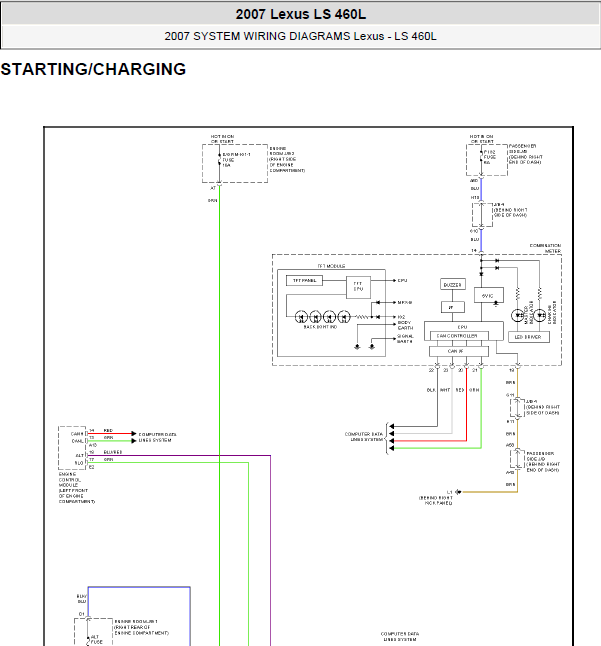Click the master indicator LED symbol

click(x=517, y=316)
